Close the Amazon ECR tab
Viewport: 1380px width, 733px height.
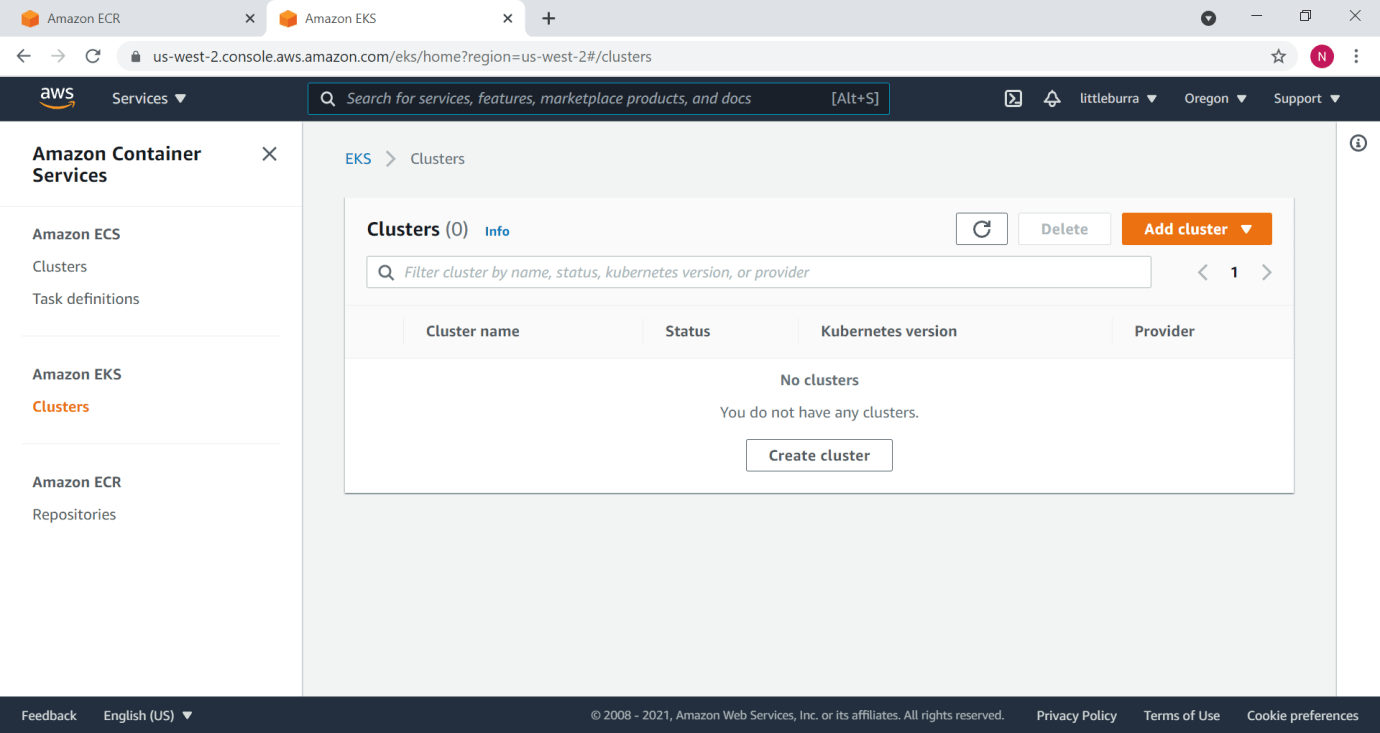[x=249, y=18]
